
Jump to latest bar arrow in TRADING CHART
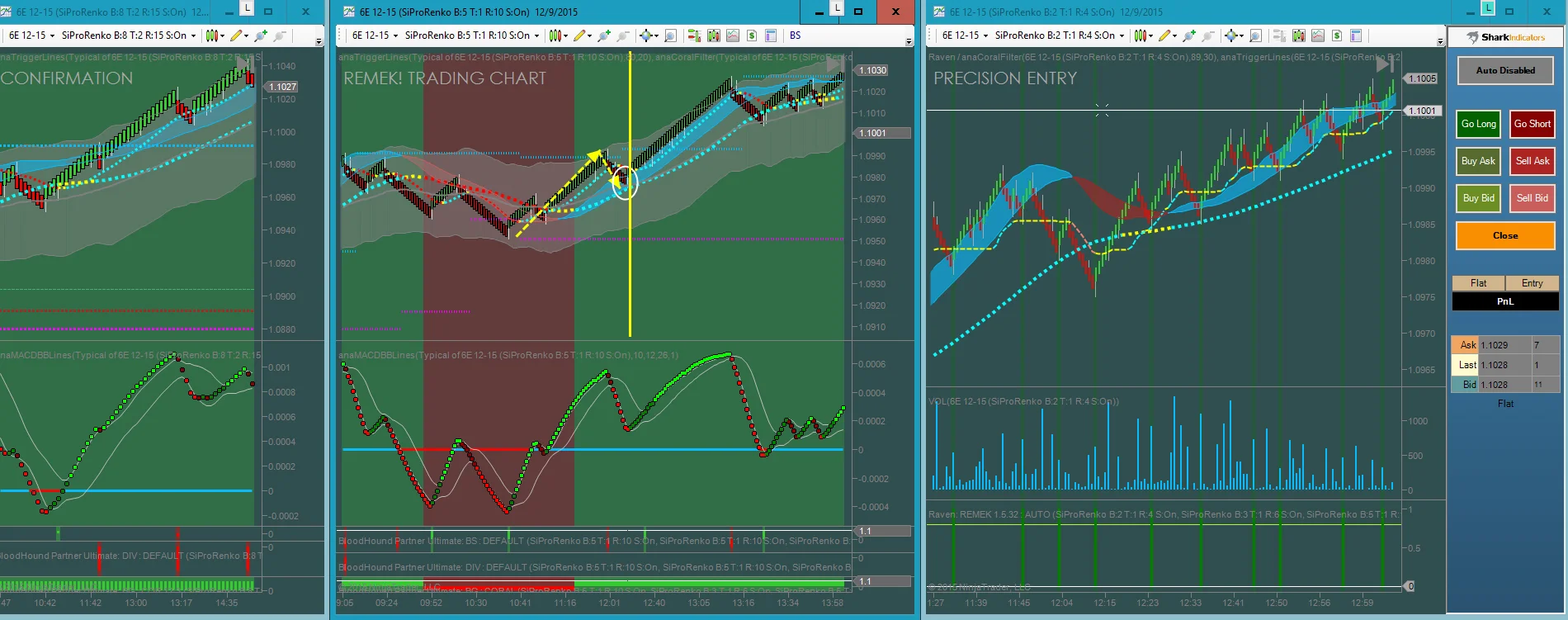click(835, 64)
